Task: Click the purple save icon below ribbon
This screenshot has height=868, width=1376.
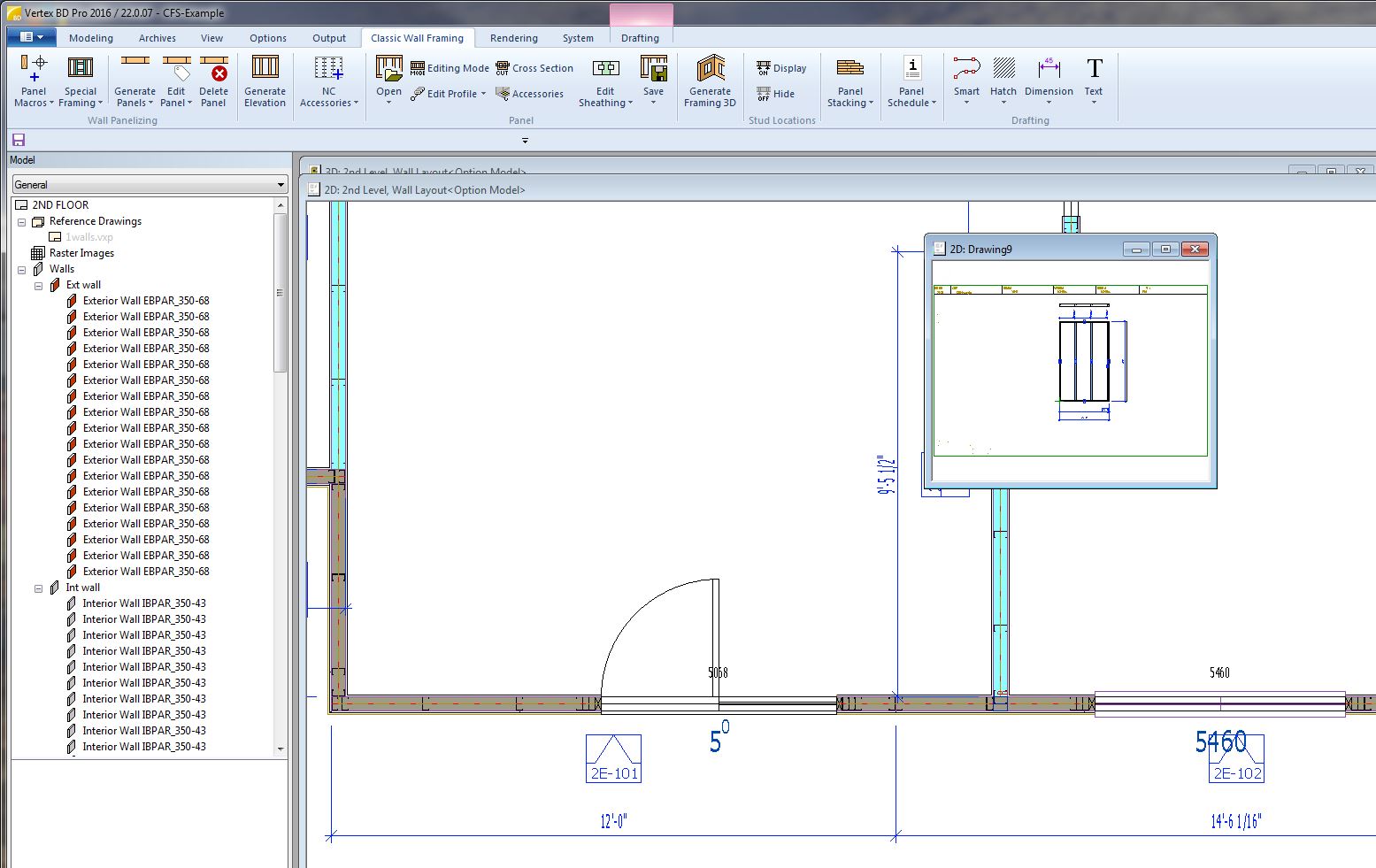Action: (19, 140)
